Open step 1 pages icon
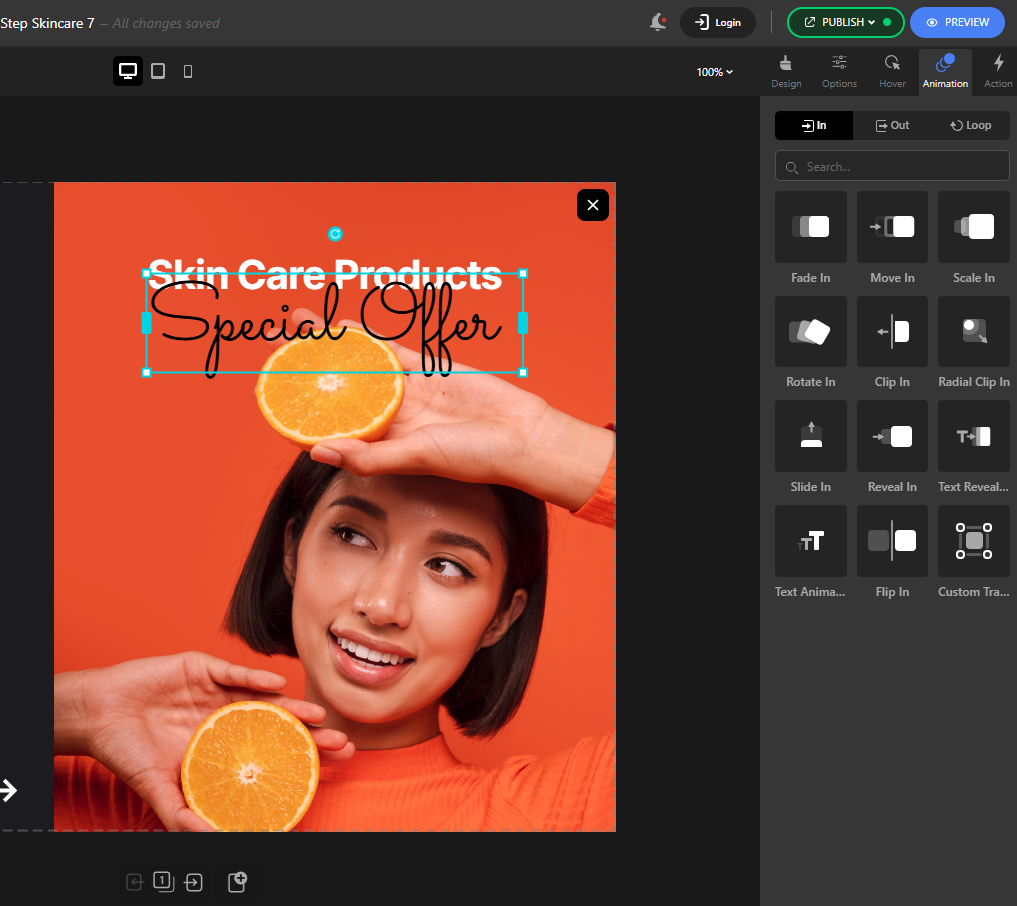The height and width of the screenshot is (906, 1017). (x=163, y=881)
